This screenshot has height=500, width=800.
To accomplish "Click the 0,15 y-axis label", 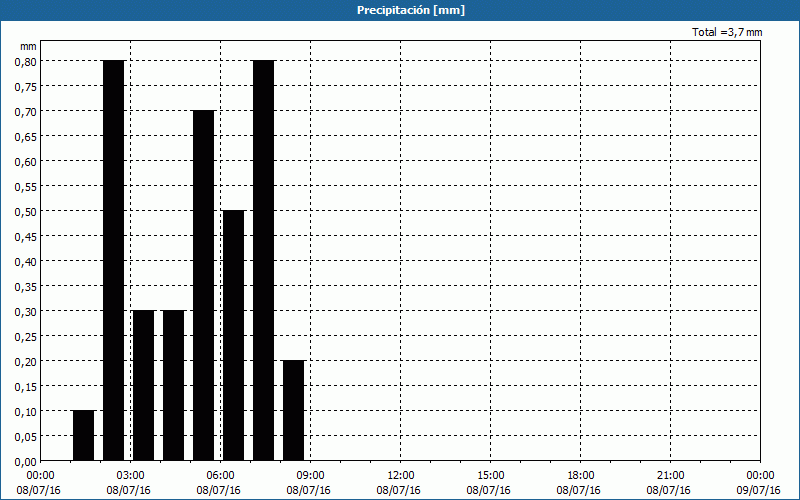I will coord(26,386).
